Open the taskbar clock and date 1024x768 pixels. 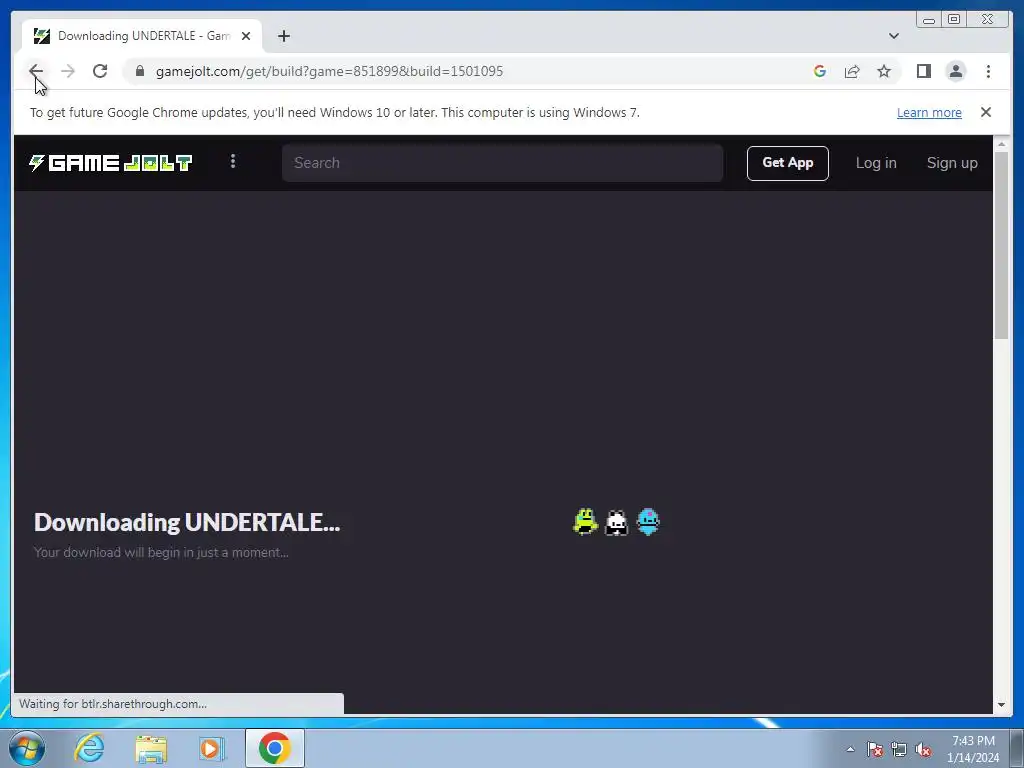pyautogui.click(x=973, y=749)
